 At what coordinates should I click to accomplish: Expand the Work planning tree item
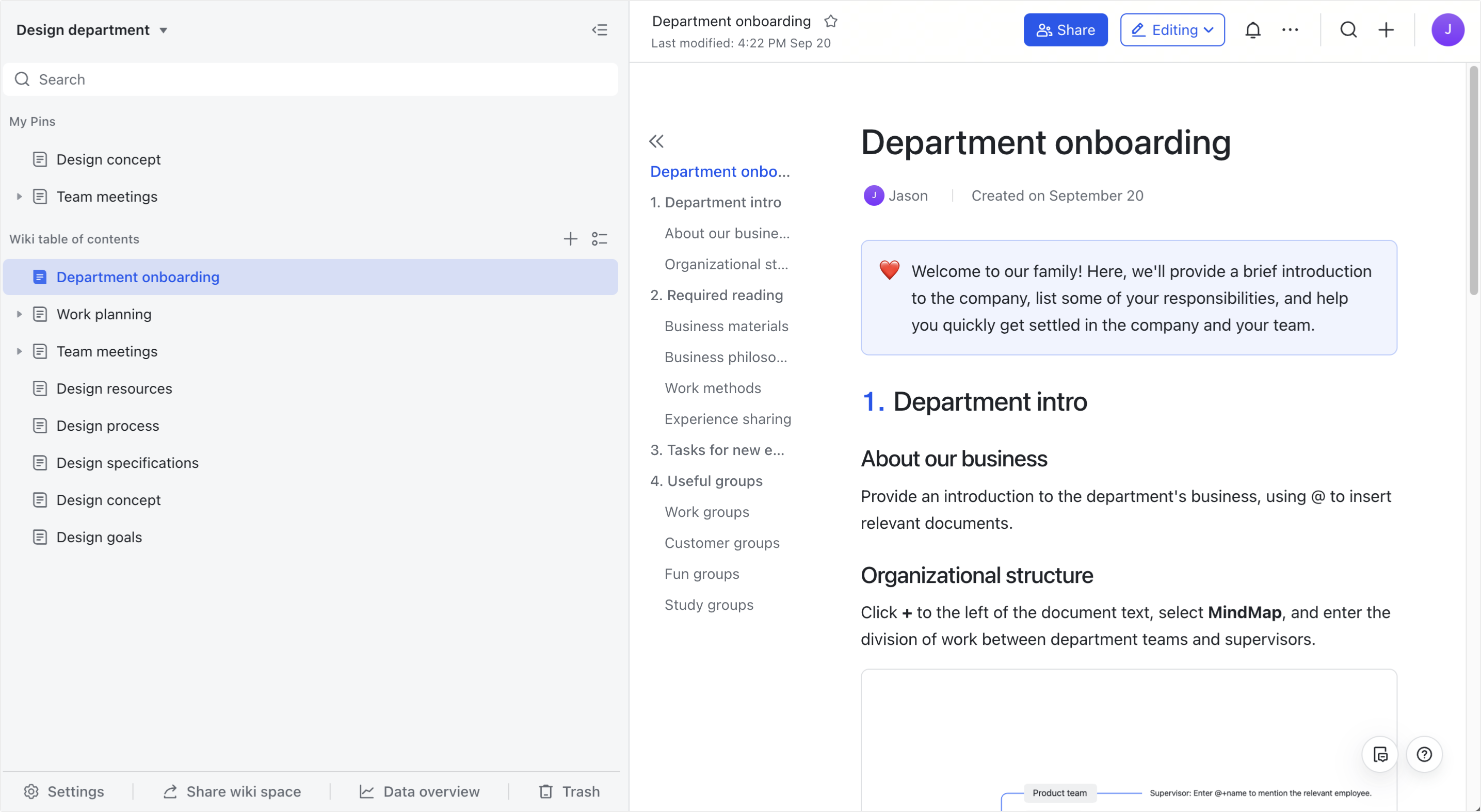[x=19, y=314]
